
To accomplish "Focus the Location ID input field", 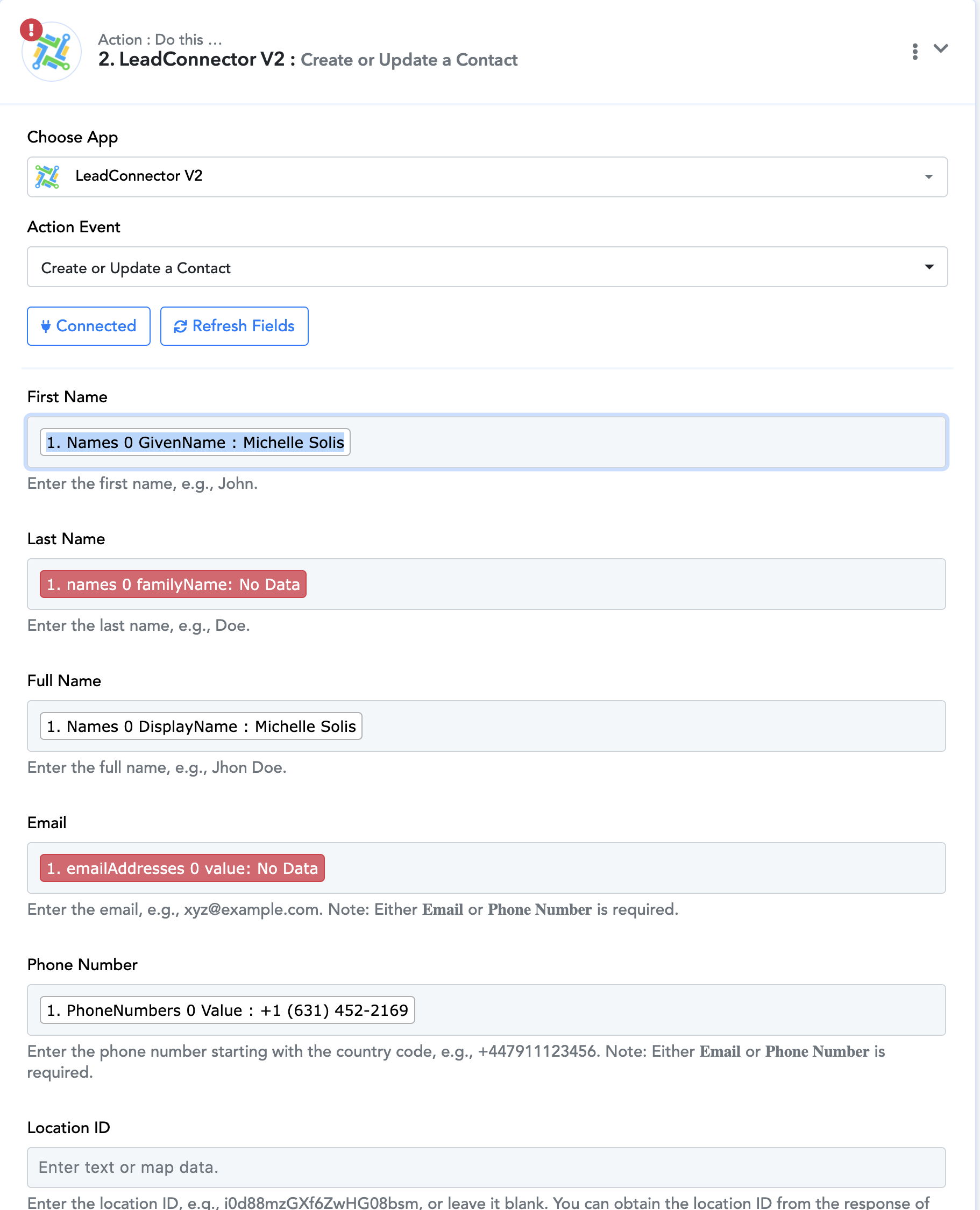I will pyautogui.click(x=486, y=1167).
